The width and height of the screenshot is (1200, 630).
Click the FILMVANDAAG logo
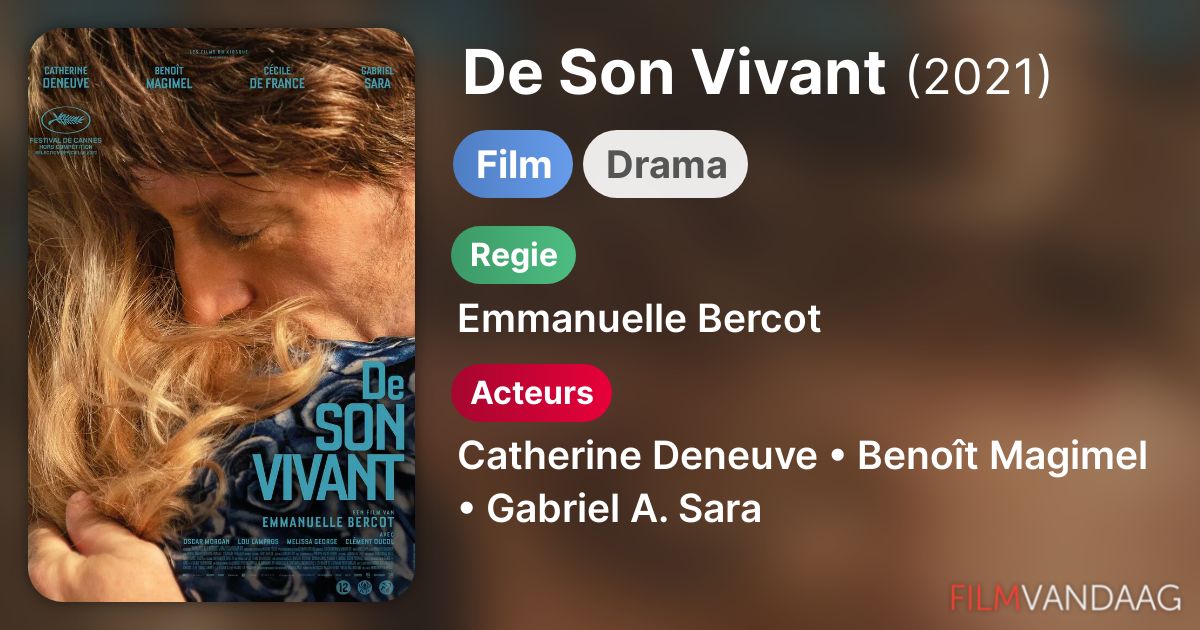(x=1066, y=597)
